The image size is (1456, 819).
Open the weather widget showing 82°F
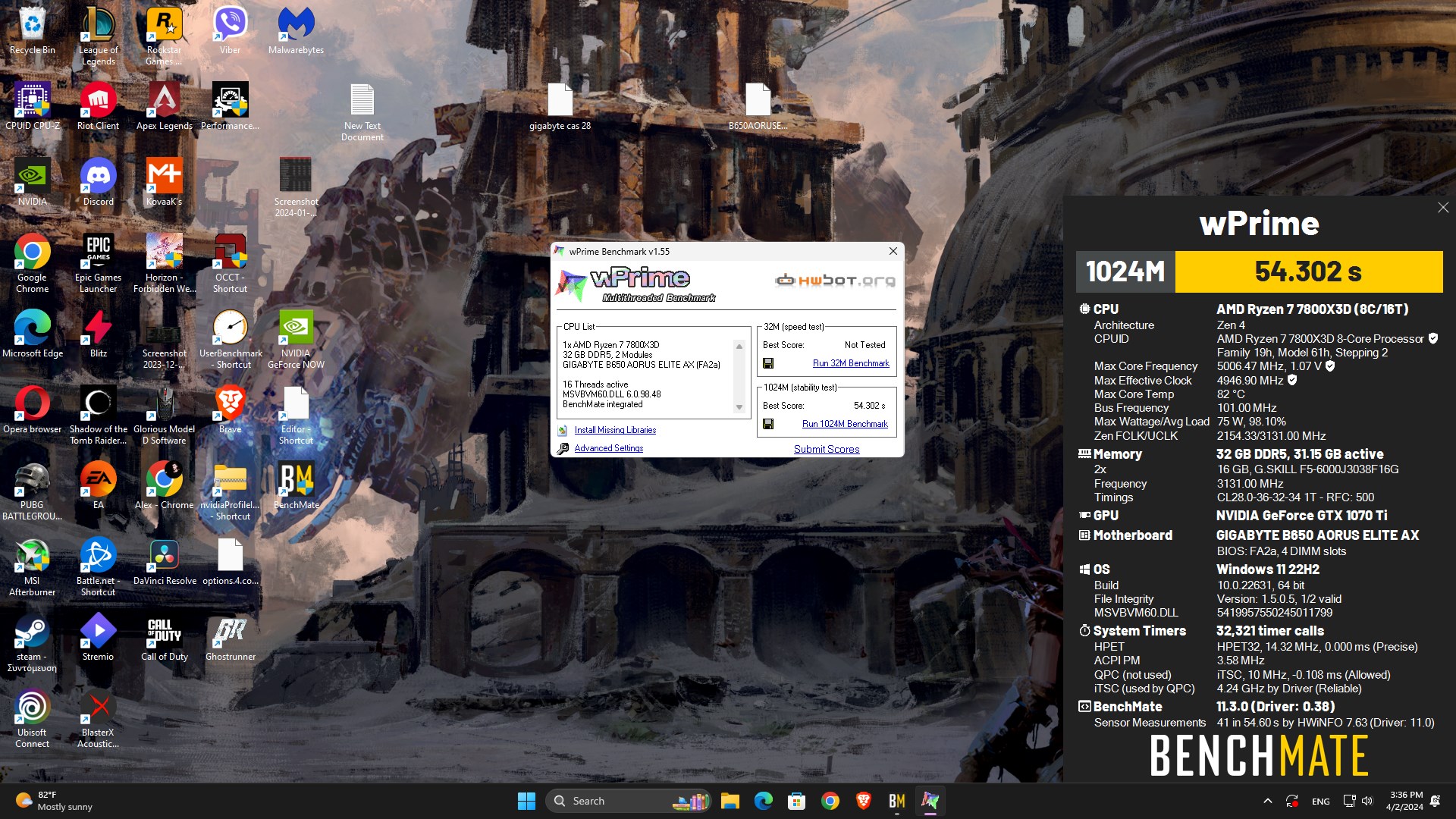(55, 801)
